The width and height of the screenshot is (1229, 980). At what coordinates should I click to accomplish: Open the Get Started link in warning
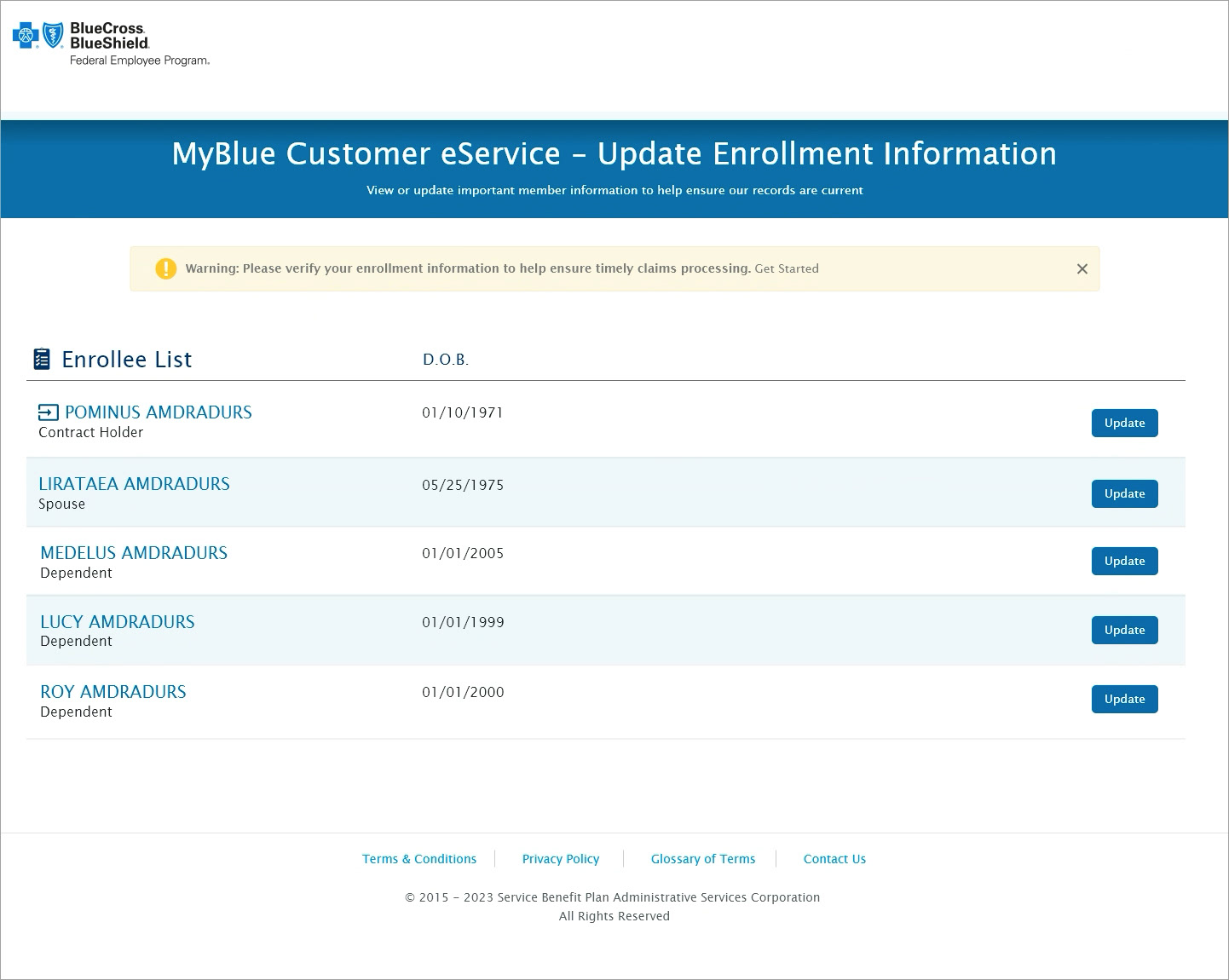[786, 269]
